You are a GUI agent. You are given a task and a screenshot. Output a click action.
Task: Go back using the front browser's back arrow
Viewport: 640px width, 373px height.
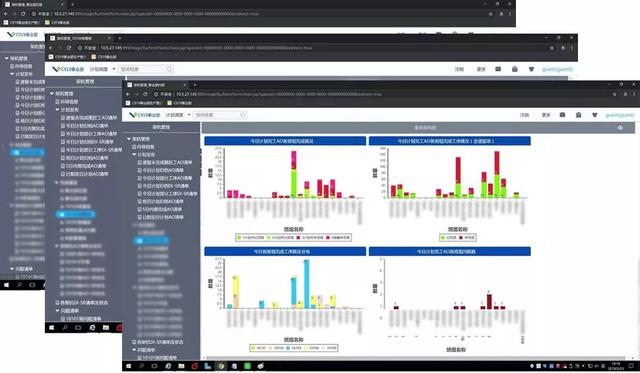(128, 94)
